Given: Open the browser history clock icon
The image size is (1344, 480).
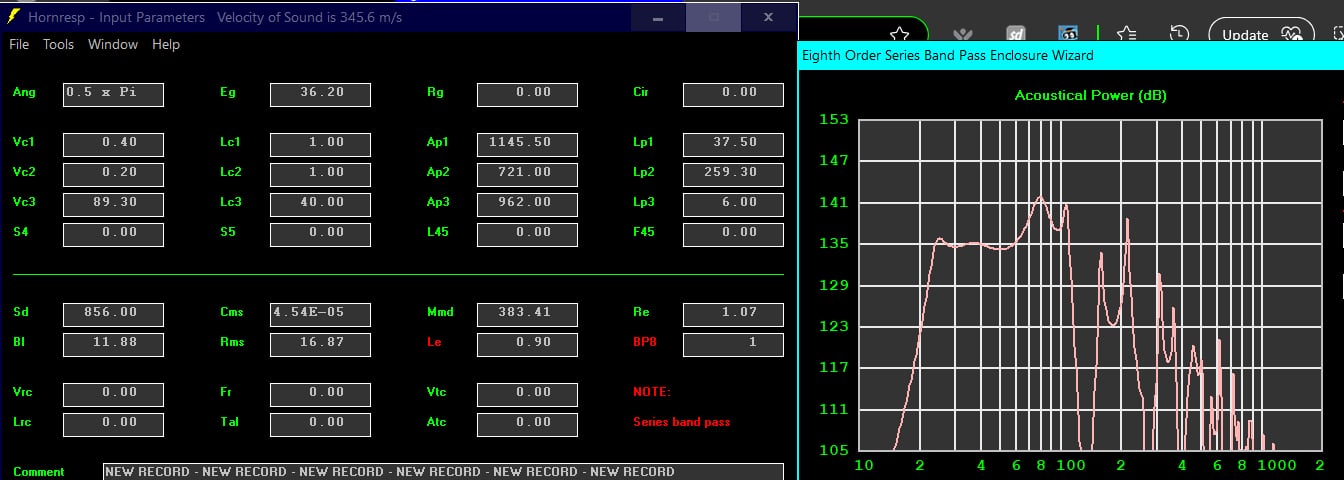Looking at the screenshot, I should [1178, 34].
